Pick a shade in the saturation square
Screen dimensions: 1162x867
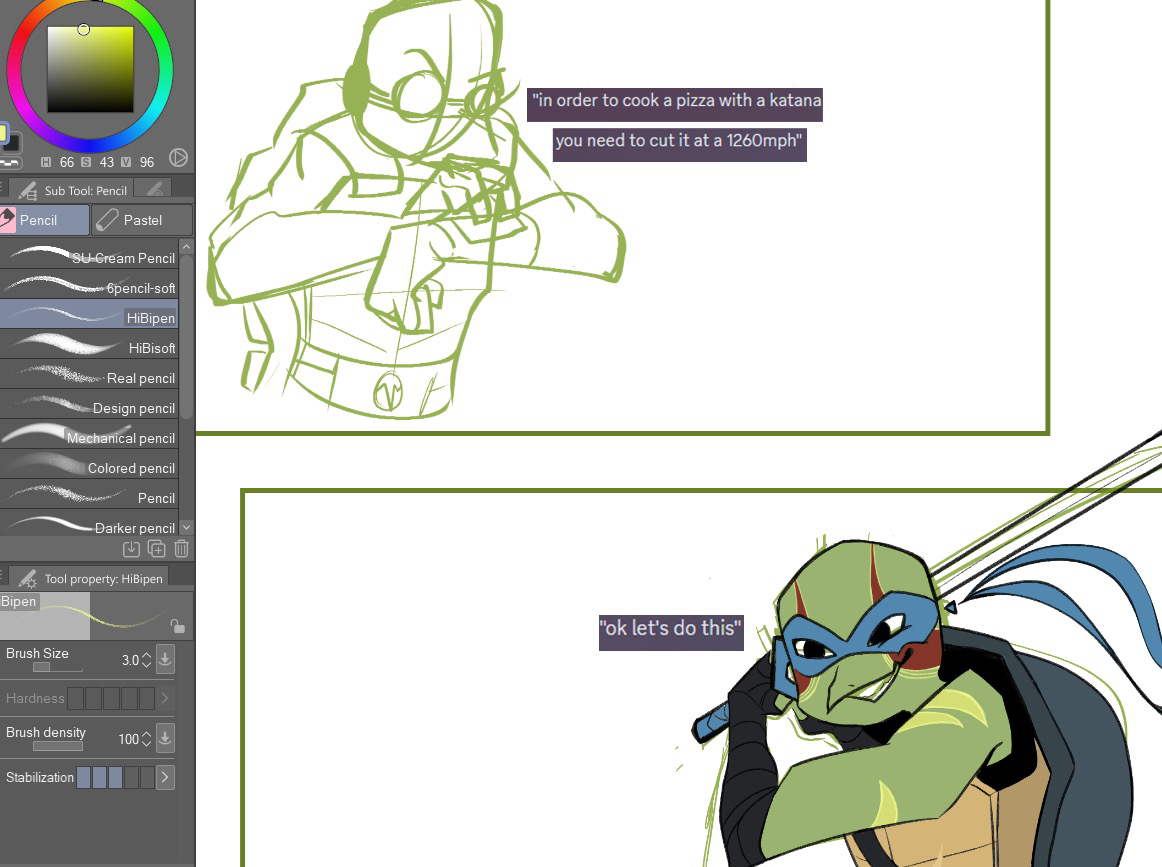(x=90, y=70)
